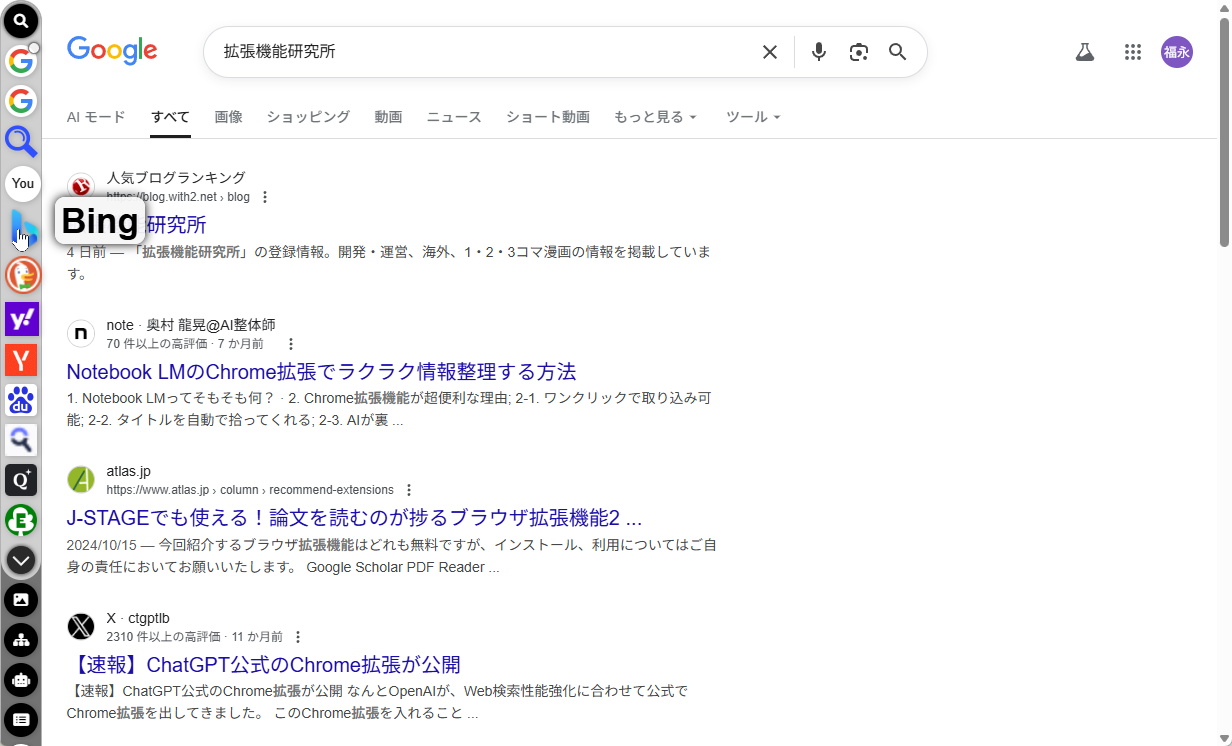
Task: Switch to the ショート動画 tab
Action: coord(548,117)
